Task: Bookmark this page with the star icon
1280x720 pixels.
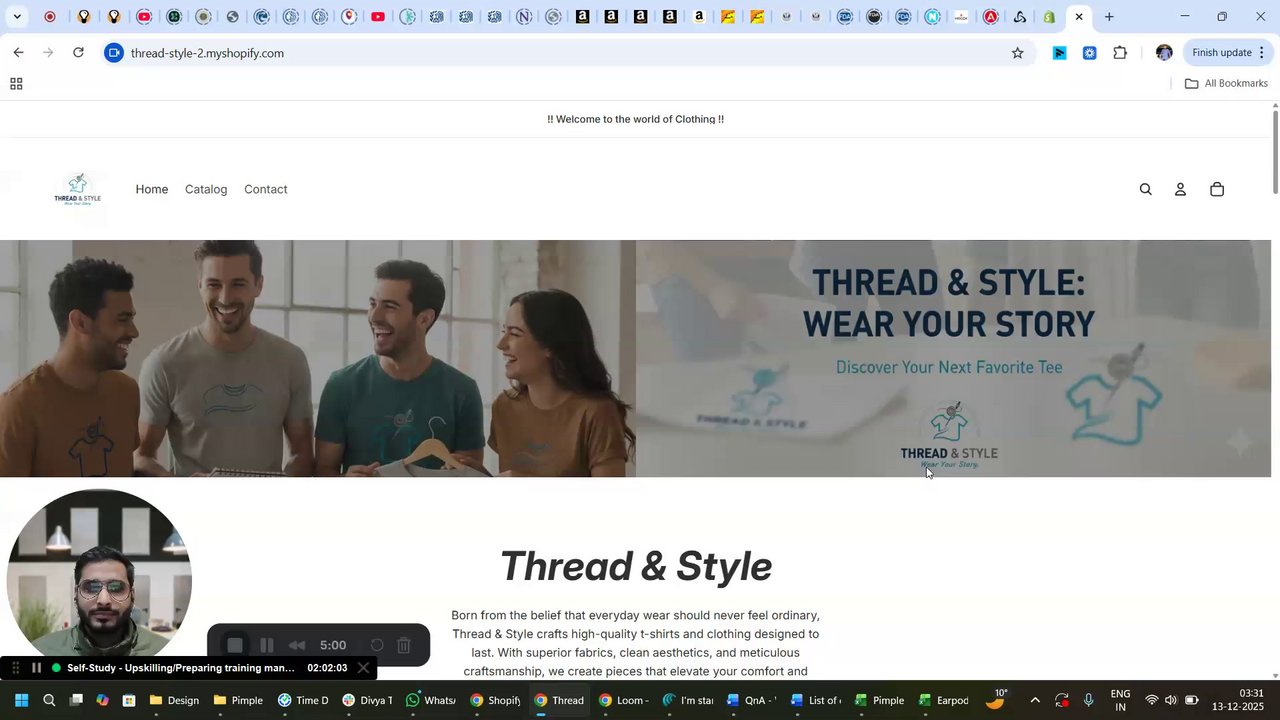Action: pyautogui.click(x=1018, y=53)
